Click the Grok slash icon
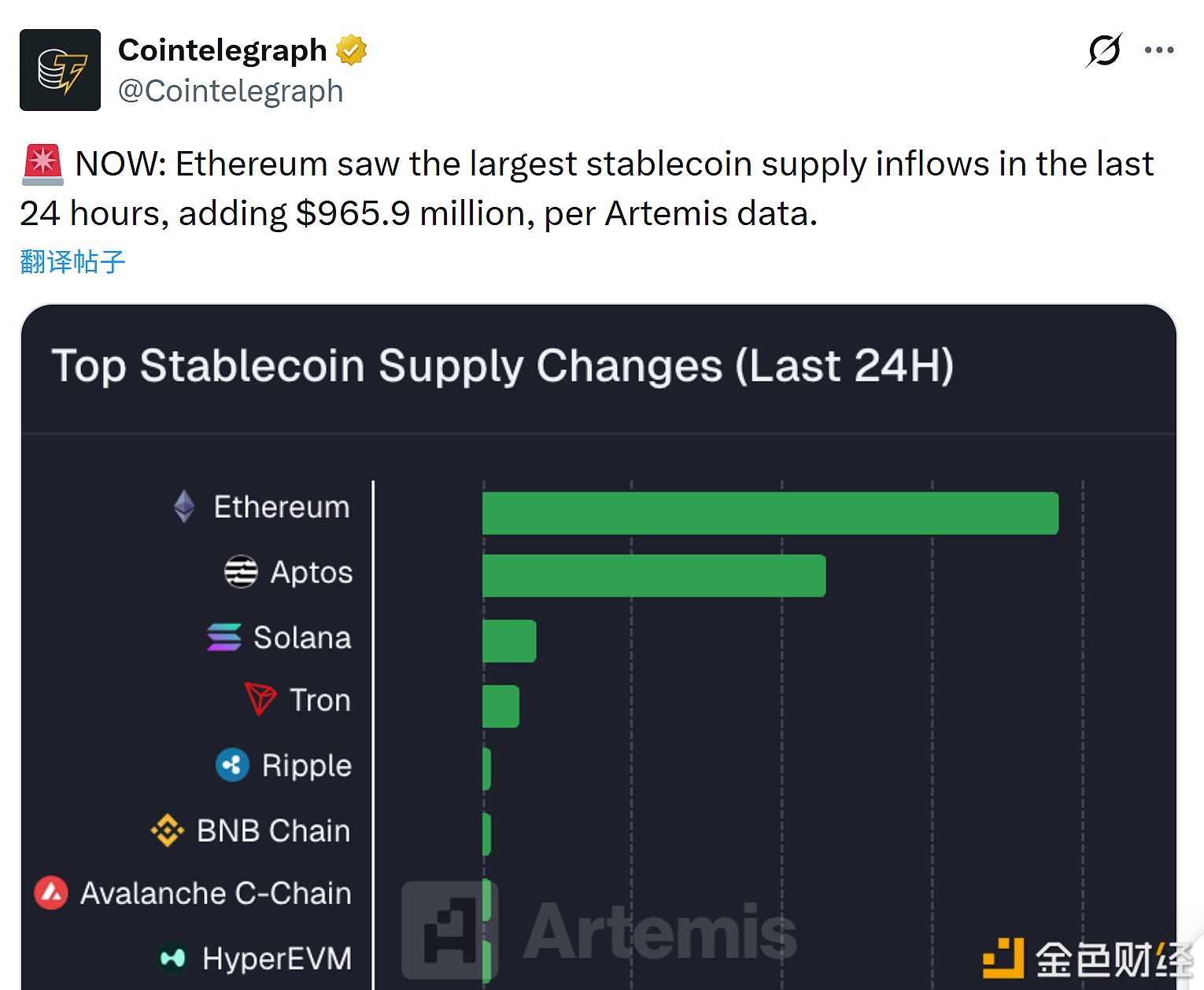The image size is (1204, 990). (1103, 50)
